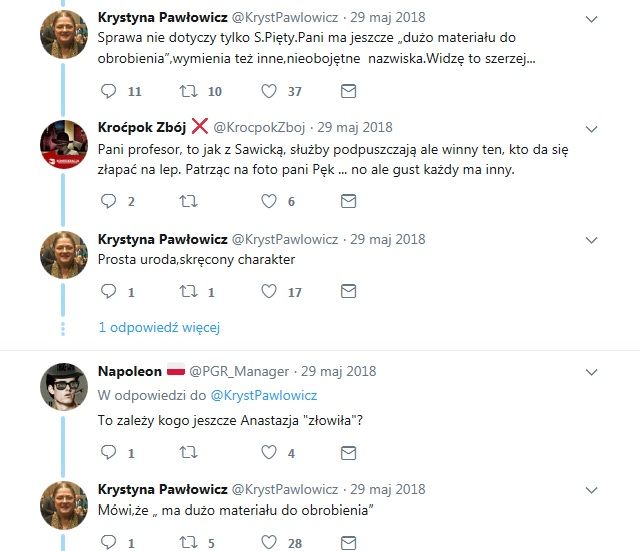This screenshot has width=640, height=551.
Task: Reply to first Krystyna Pawłowicz tweet
Action: coord(110,91)
